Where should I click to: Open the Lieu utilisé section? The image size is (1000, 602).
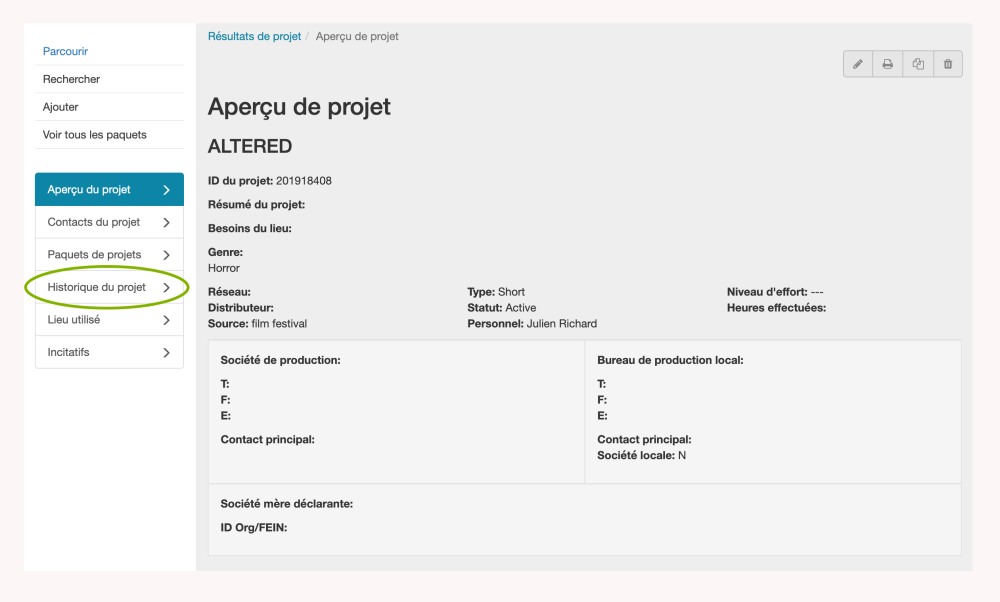point(74,320)
